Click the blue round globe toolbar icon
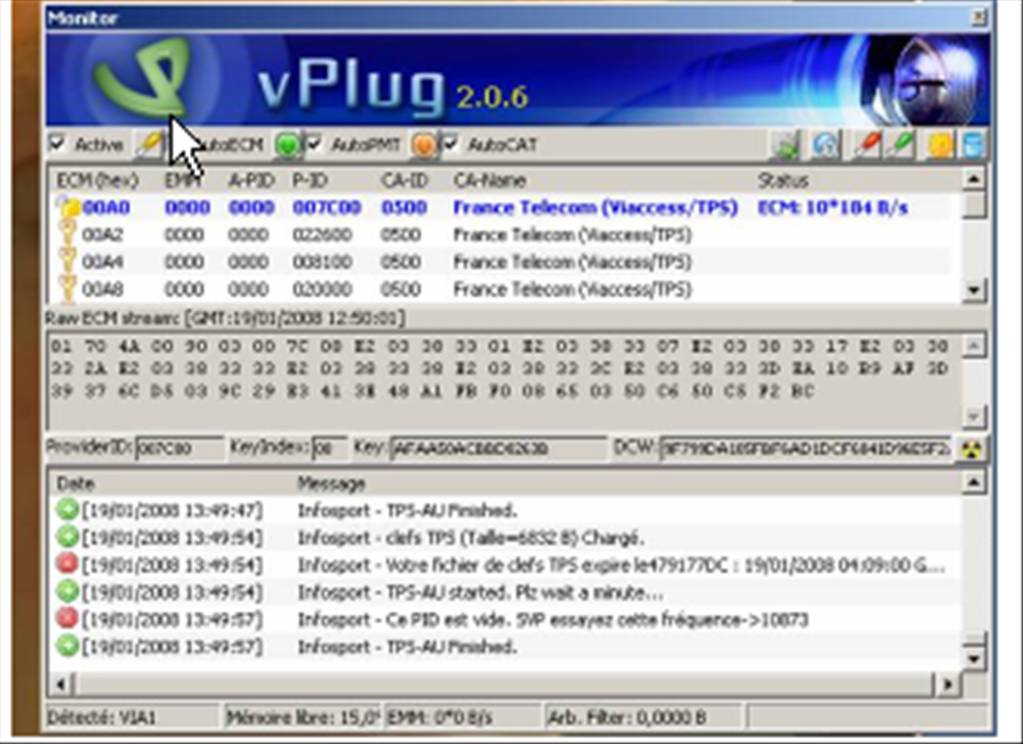Viewport: 1023px width, 744px height. pos(825,144)
